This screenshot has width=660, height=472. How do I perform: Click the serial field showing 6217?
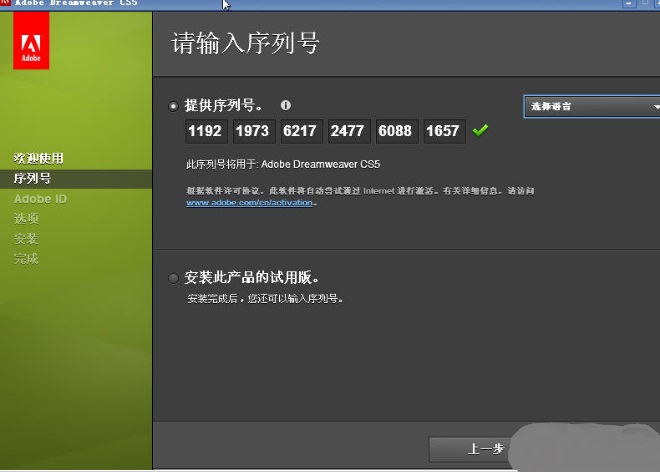[x=302, y=131]
